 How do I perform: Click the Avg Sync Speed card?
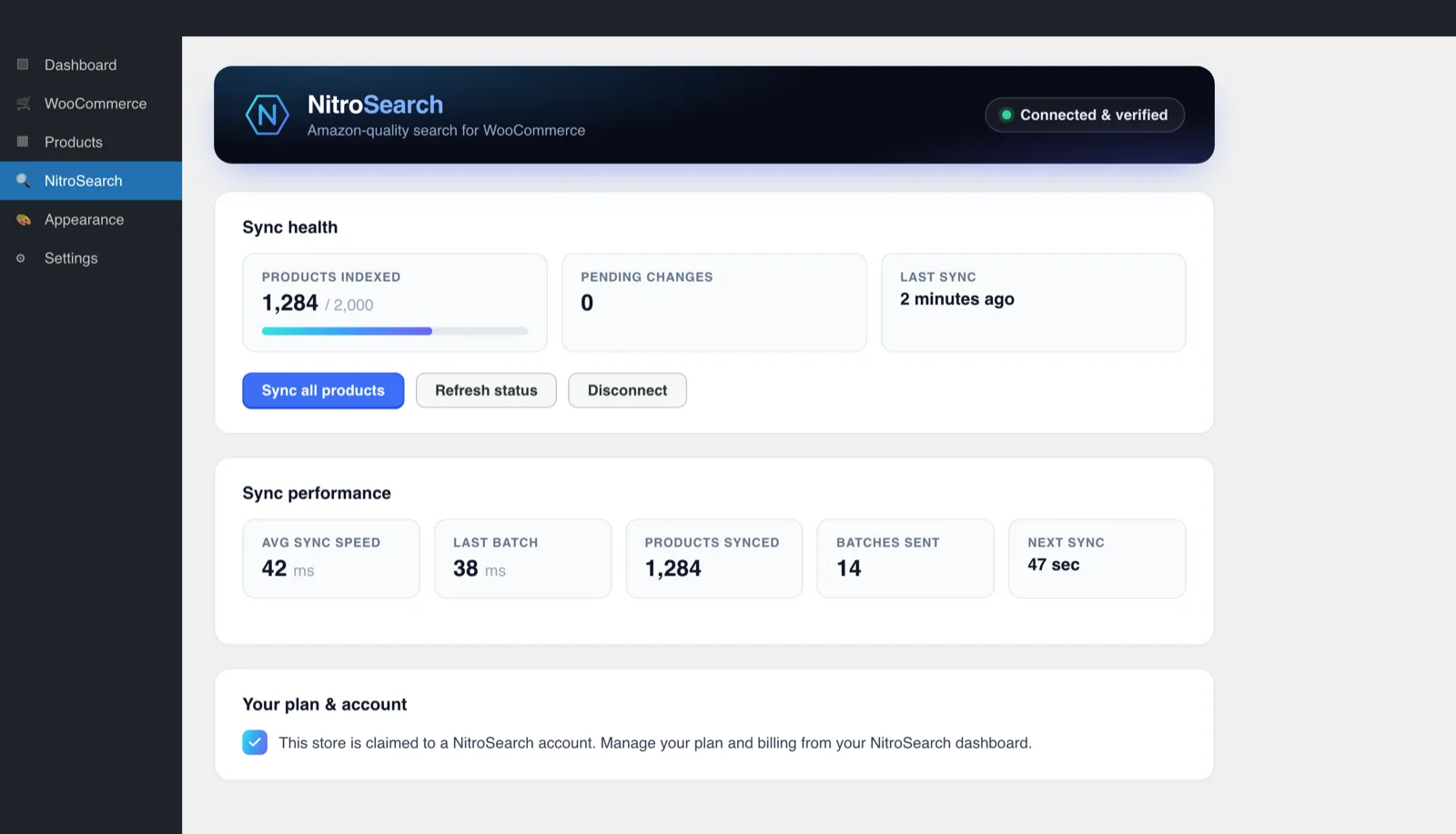[x=331, y=558]
